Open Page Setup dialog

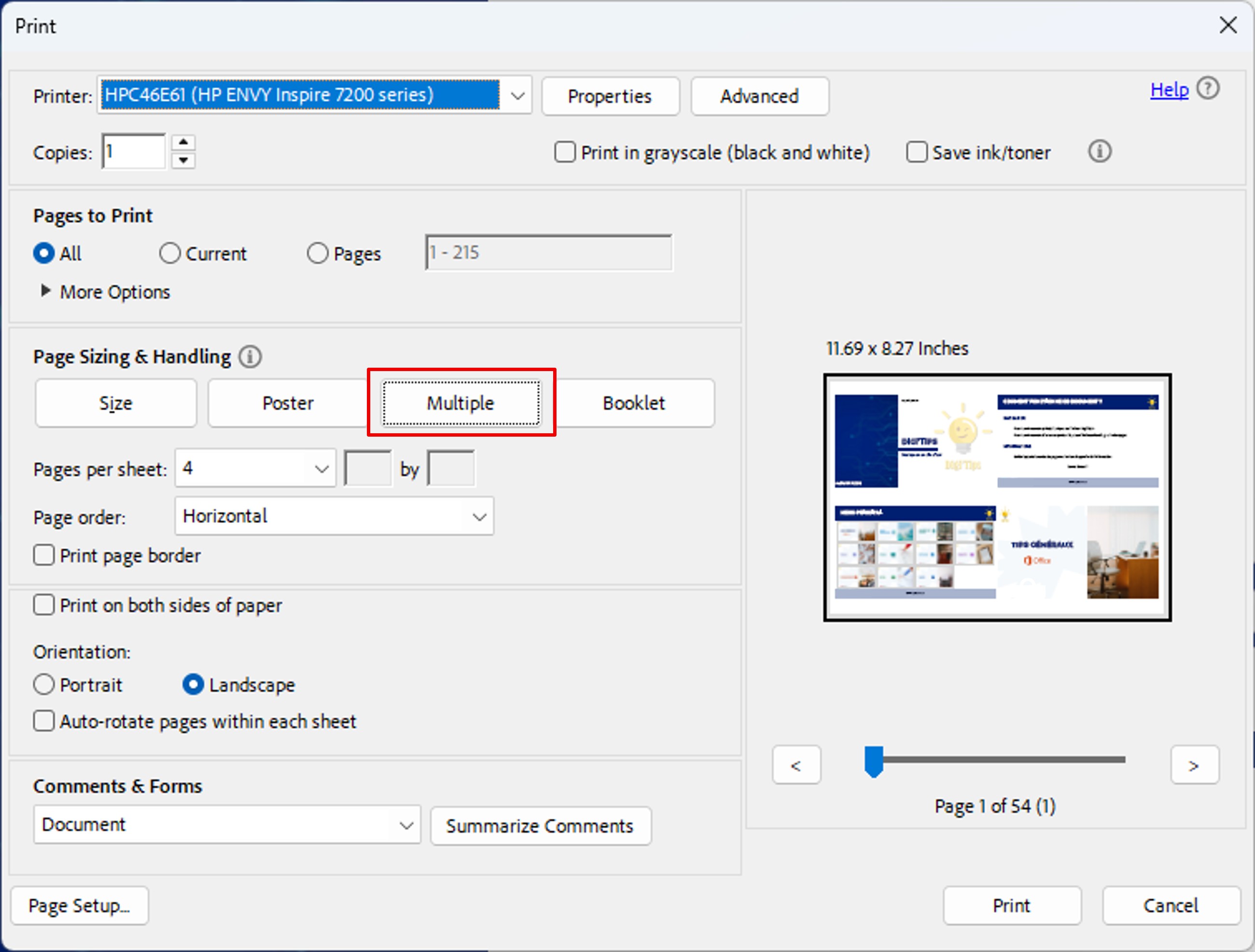[80, 906]
